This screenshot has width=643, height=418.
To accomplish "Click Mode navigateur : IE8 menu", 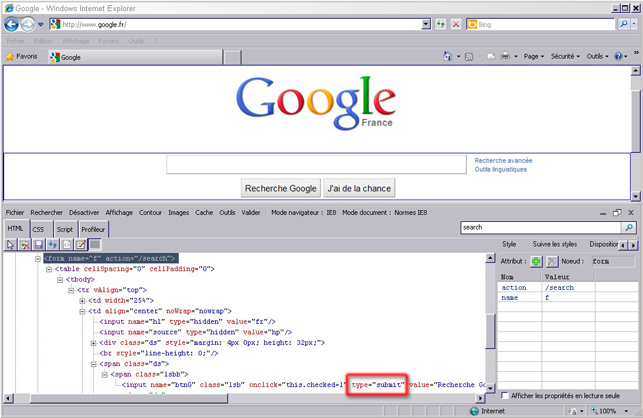I will coord(303,212).
